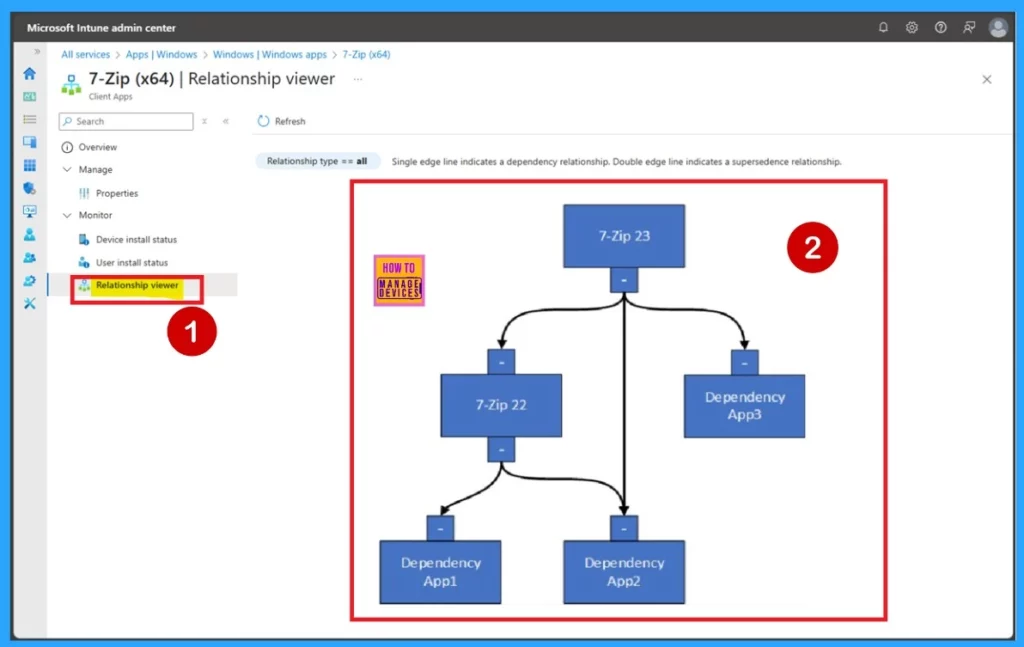Screen dimensions: 1024x647
Task: Collapse the resource menu with double arrow
Action: point(226,121)
